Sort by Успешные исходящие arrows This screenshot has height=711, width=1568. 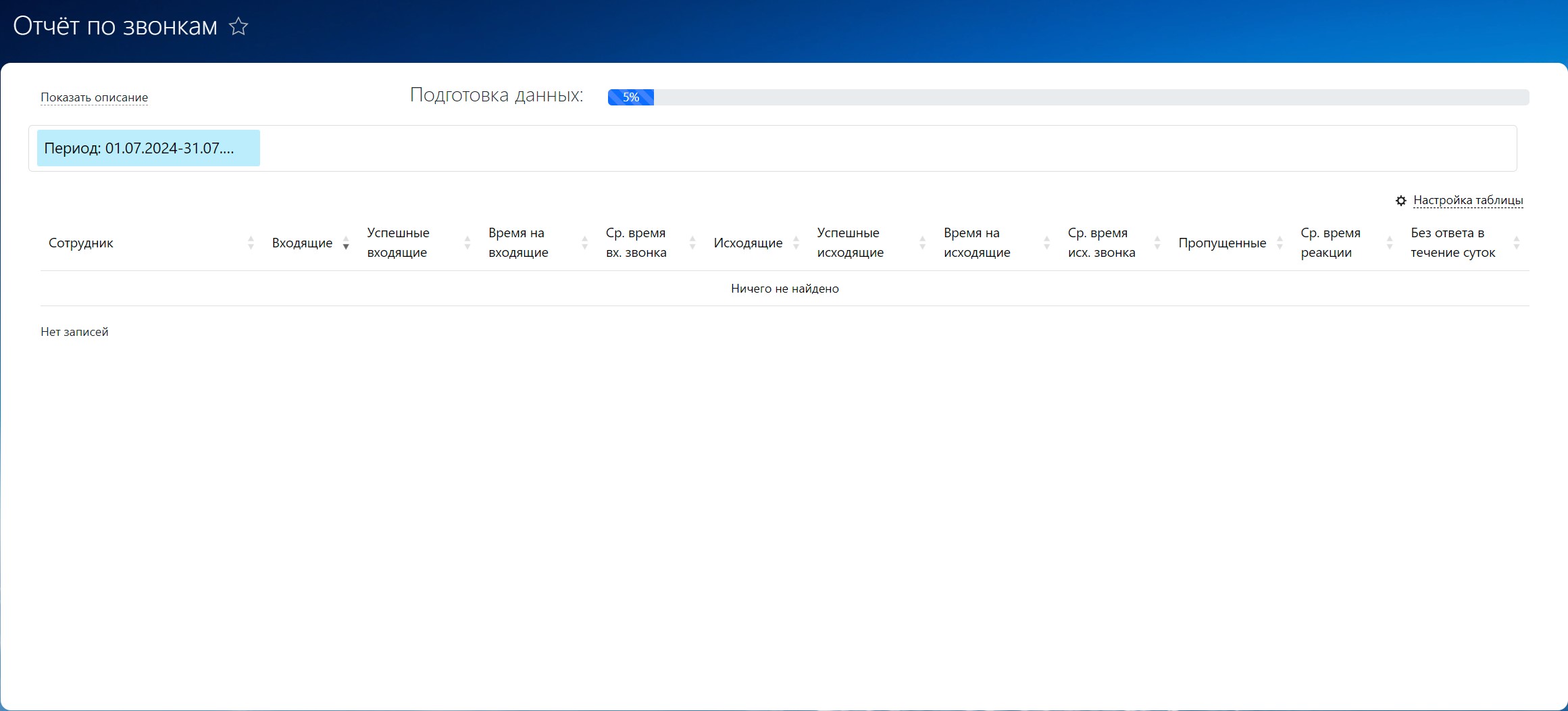(x=922, y=243)
